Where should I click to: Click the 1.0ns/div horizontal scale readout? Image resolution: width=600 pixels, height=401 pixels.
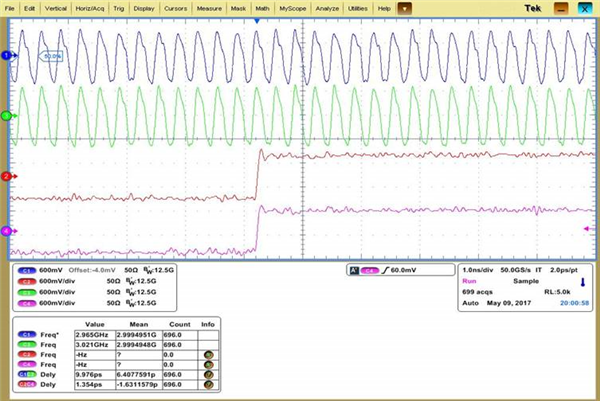point(478,270)
